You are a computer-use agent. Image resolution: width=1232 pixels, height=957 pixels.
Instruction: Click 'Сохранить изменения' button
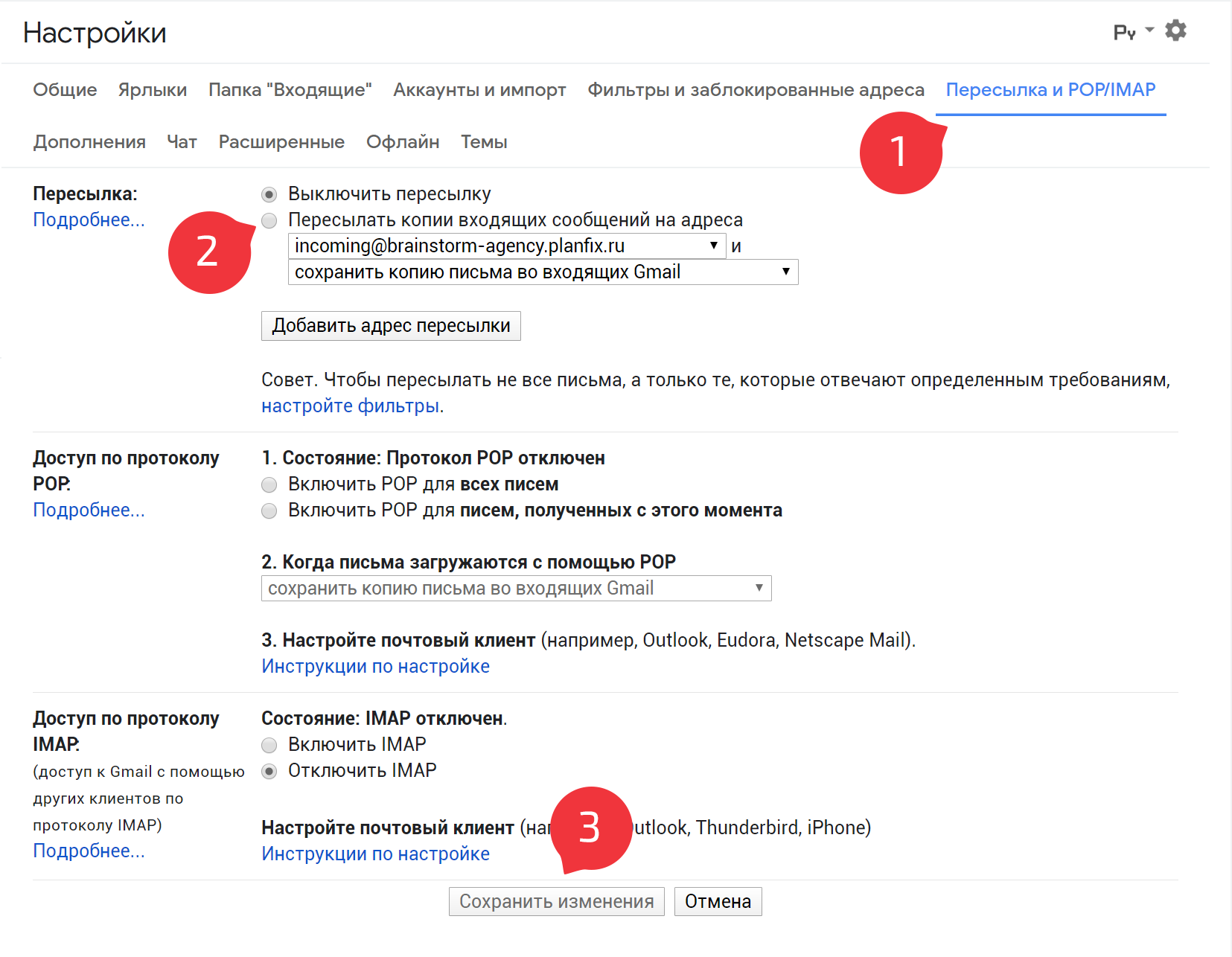point(556,901)
